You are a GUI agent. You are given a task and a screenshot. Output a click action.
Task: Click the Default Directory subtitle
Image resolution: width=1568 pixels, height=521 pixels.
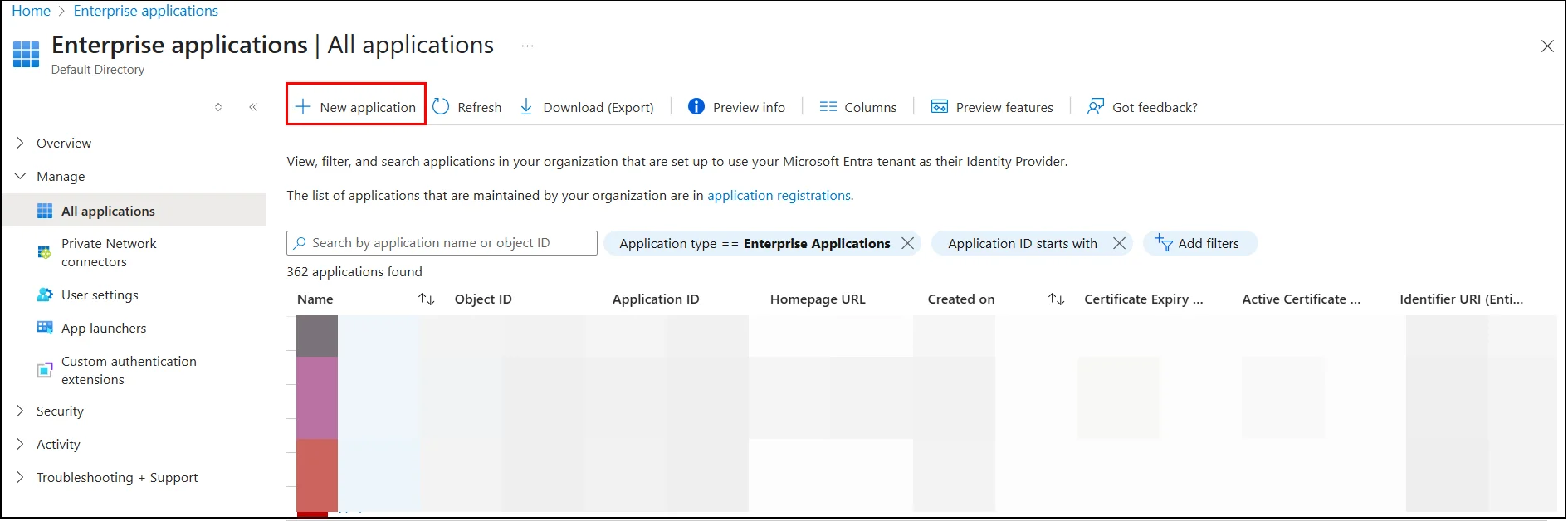point(98,70)
